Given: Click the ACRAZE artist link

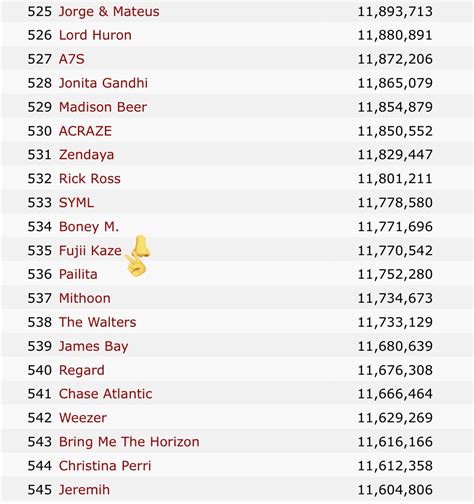Looking at the screenshot, I should (85, 131).
